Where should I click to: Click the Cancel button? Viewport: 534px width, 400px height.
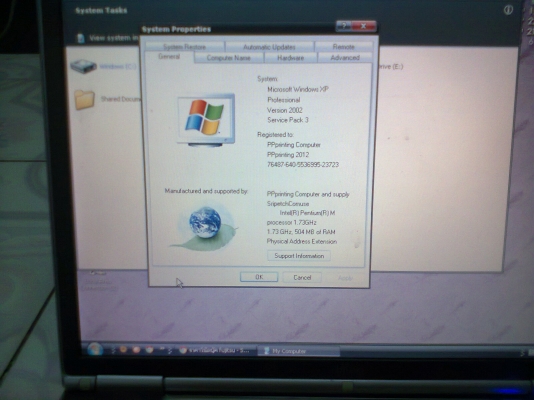(x=302, y=277)
